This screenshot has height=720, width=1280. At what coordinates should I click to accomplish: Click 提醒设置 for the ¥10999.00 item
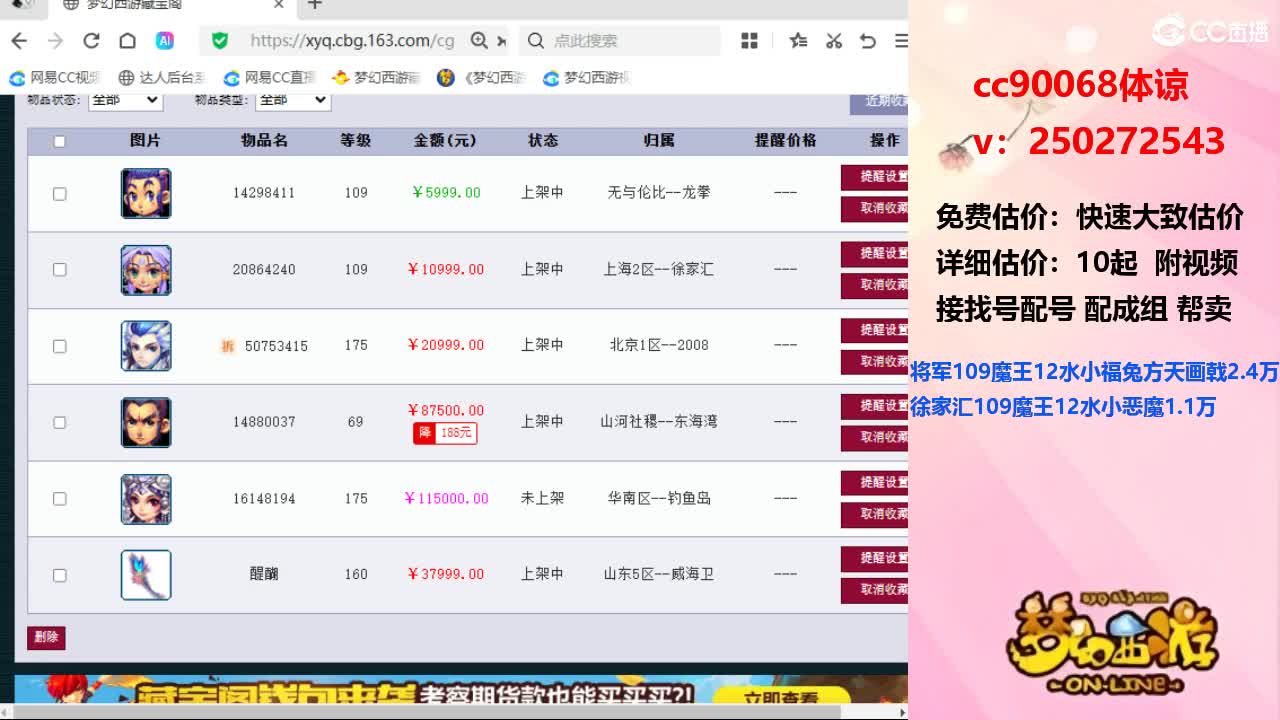click(875, 254)
